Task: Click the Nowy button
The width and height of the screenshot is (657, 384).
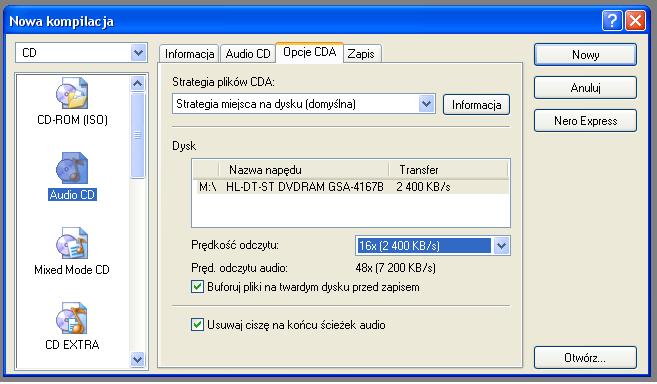Action: [x=585, y=54]
